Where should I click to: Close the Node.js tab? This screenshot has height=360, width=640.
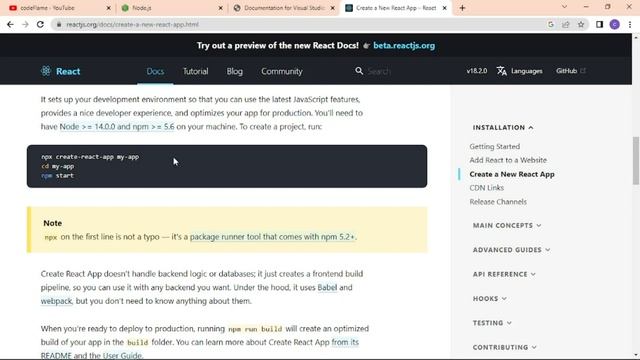point(221,8)
